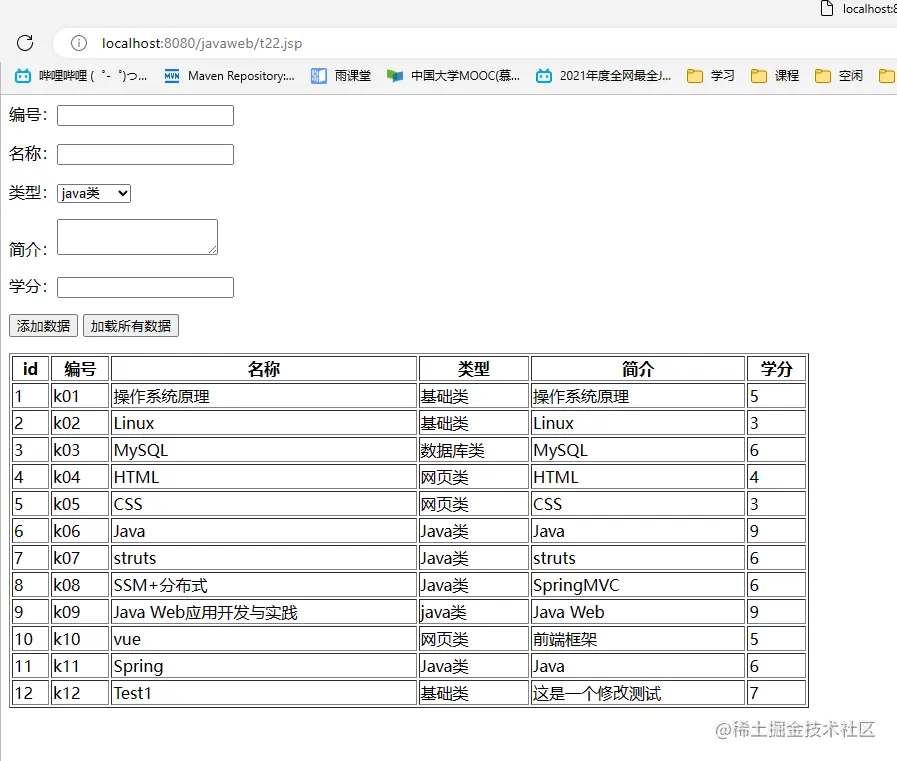Screen dimensions: 897x761
Task: Click the credit value 7 cell
Action: (776, 692)
